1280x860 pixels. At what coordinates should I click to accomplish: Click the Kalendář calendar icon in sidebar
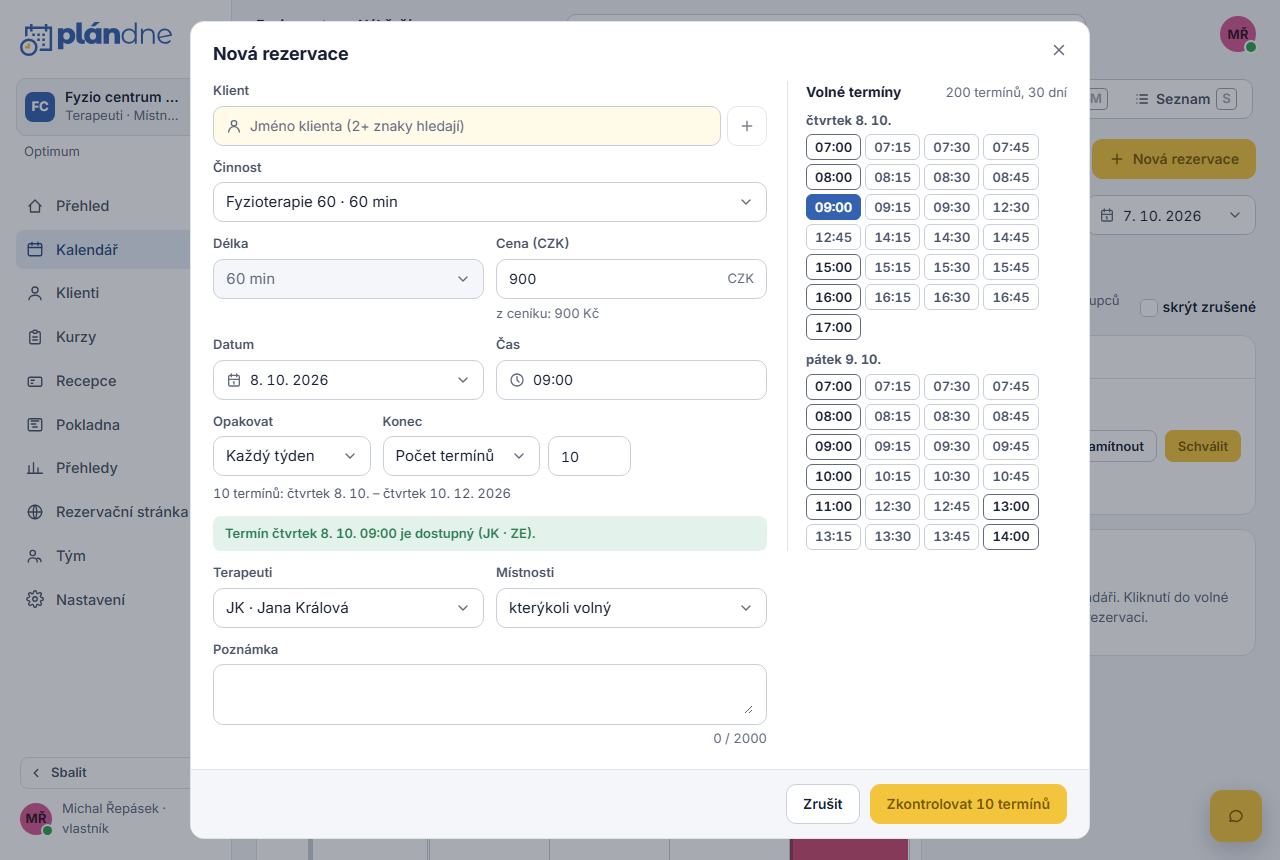coord(35,250)
